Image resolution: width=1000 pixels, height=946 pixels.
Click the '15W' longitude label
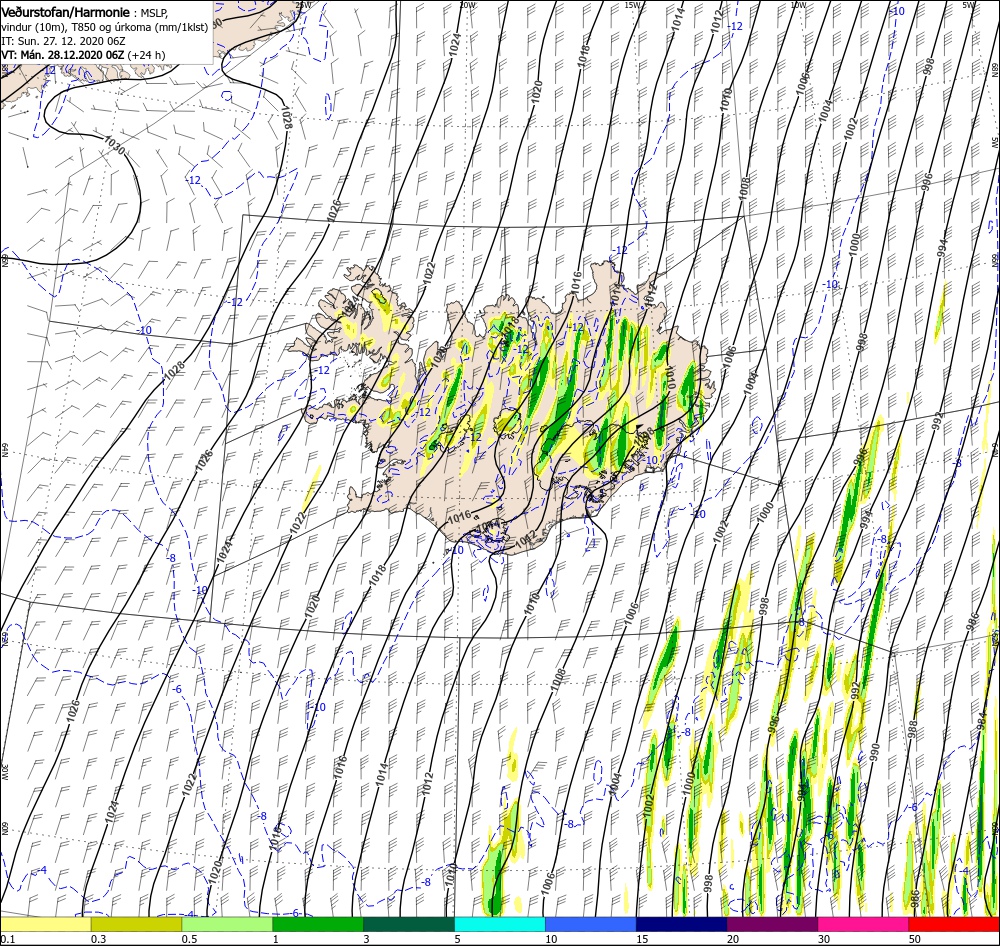click(633, 5)
